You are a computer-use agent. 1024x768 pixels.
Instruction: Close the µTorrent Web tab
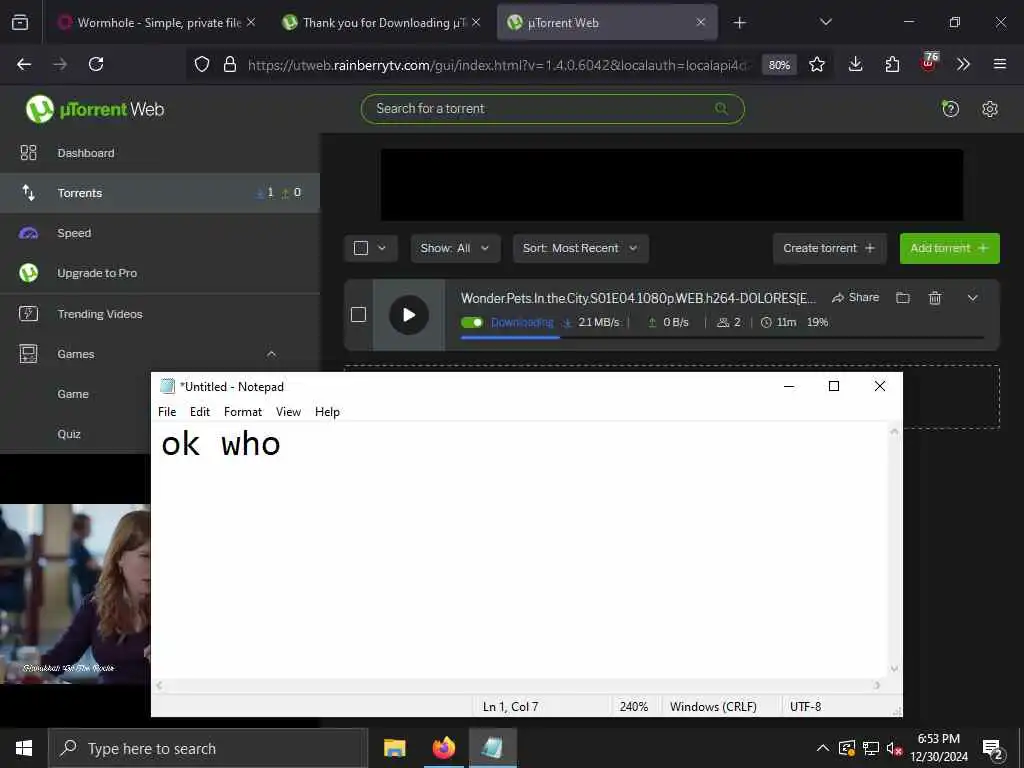point(701,22)
